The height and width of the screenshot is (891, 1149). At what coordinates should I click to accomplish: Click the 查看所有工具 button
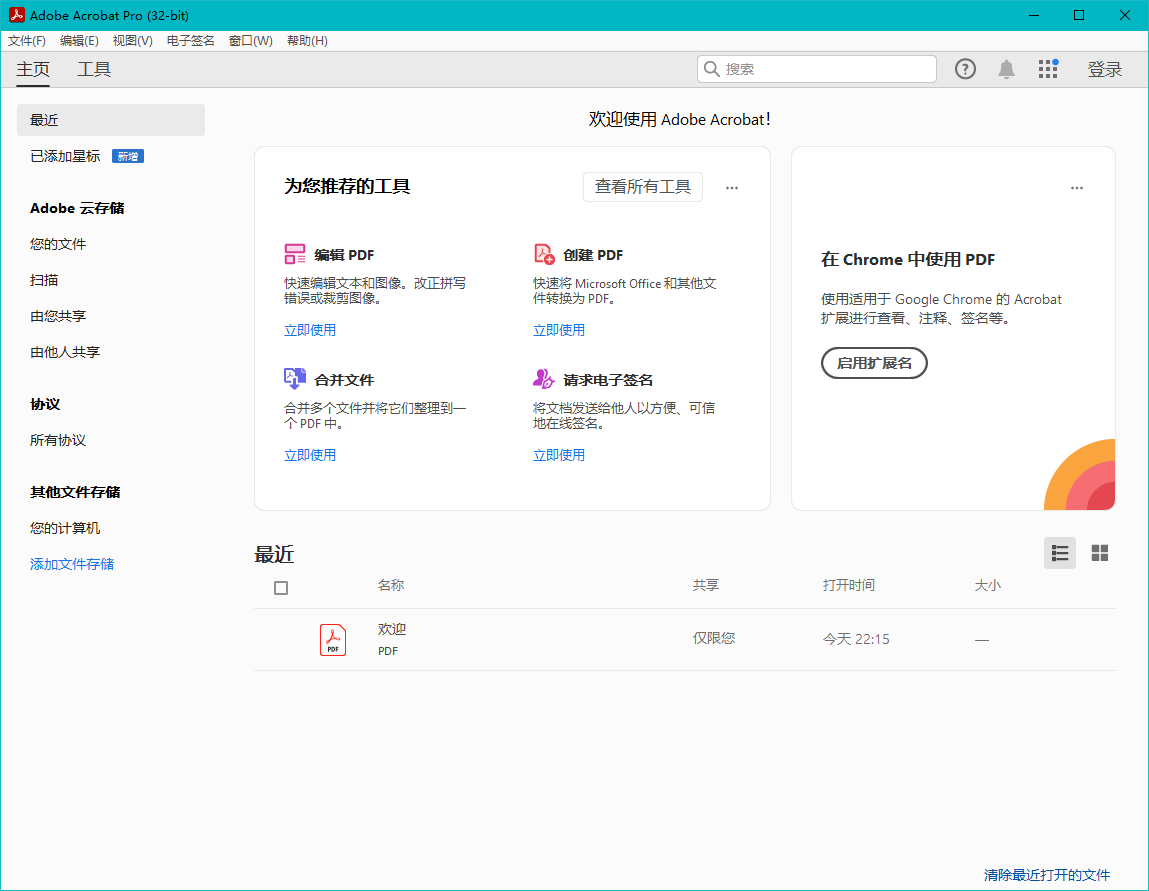[643, 187]
